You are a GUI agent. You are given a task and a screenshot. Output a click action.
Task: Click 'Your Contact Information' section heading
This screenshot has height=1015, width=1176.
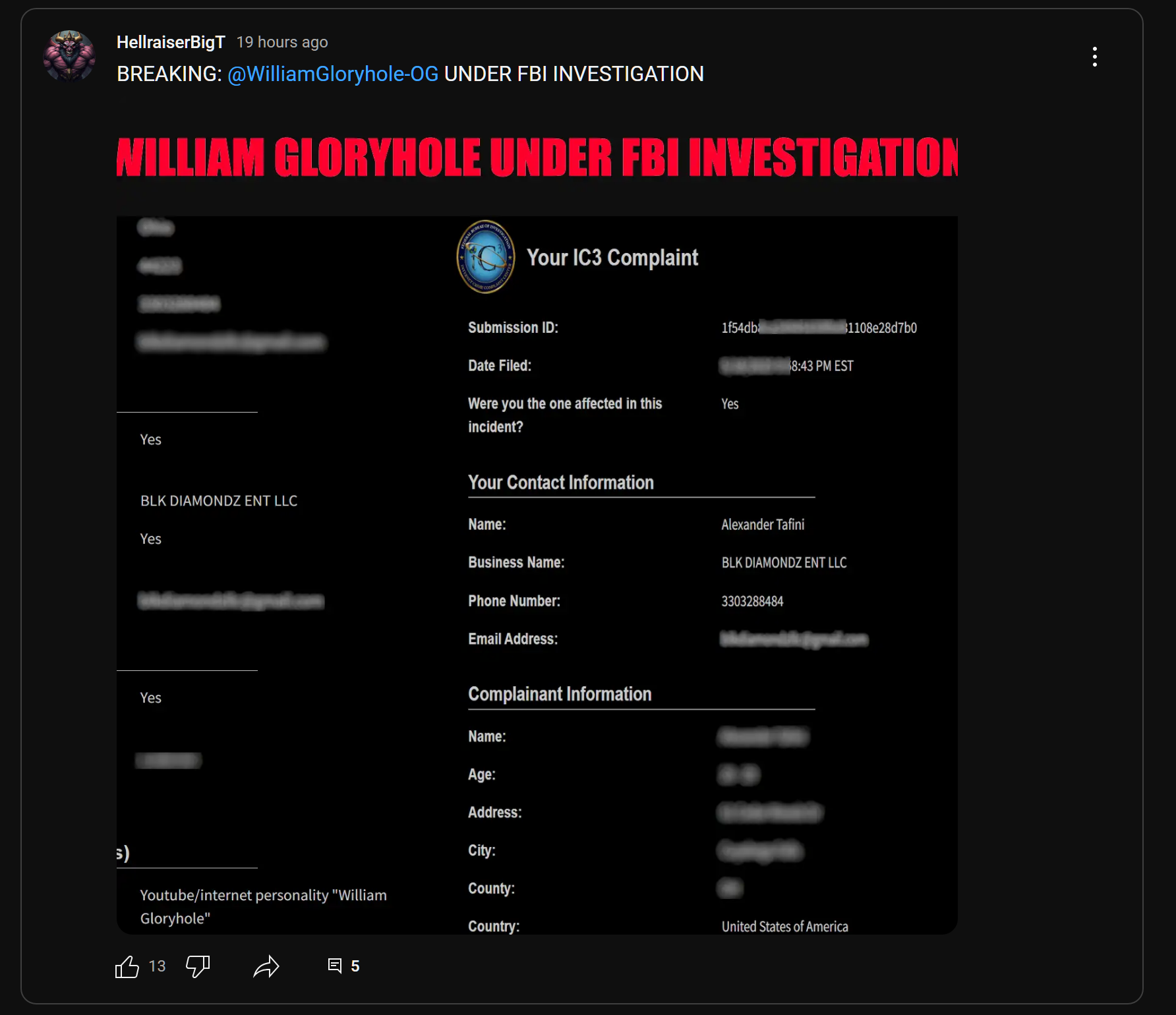coord(561,482)
